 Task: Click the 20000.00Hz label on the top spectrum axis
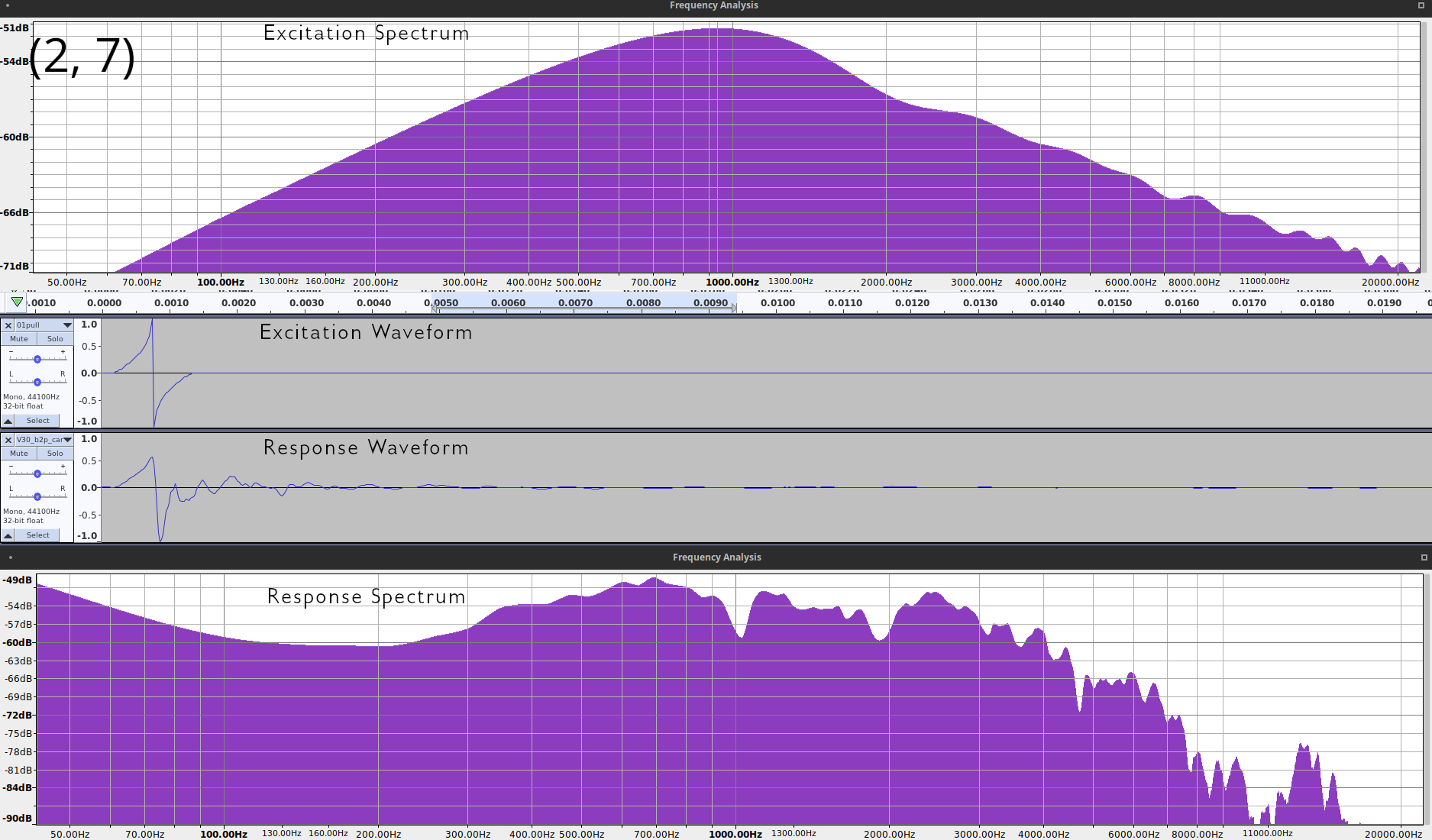coord(1390,283)
